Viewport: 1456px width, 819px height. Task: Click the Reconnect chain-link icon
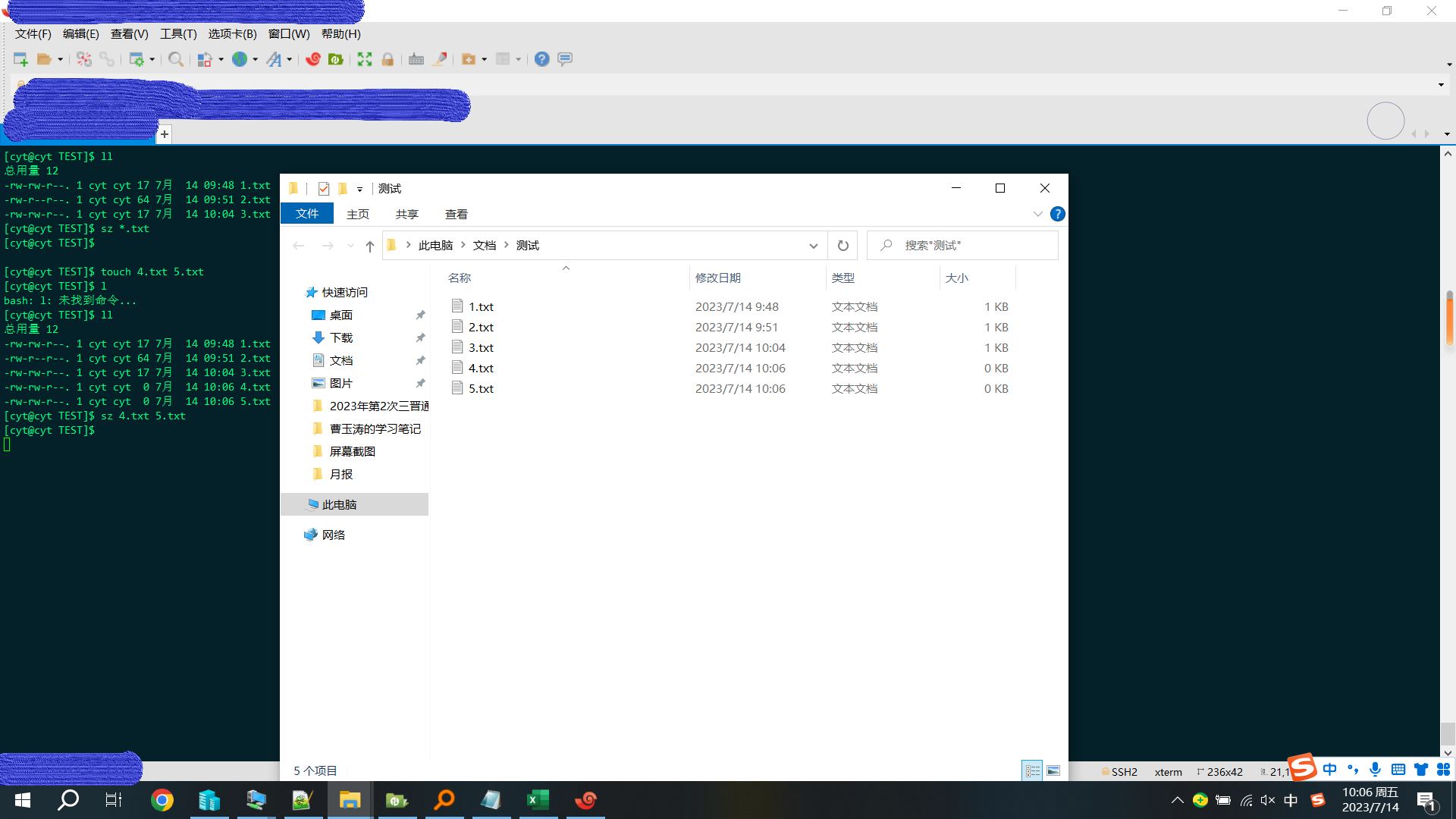pyautogui.click(x=107, y=59)
